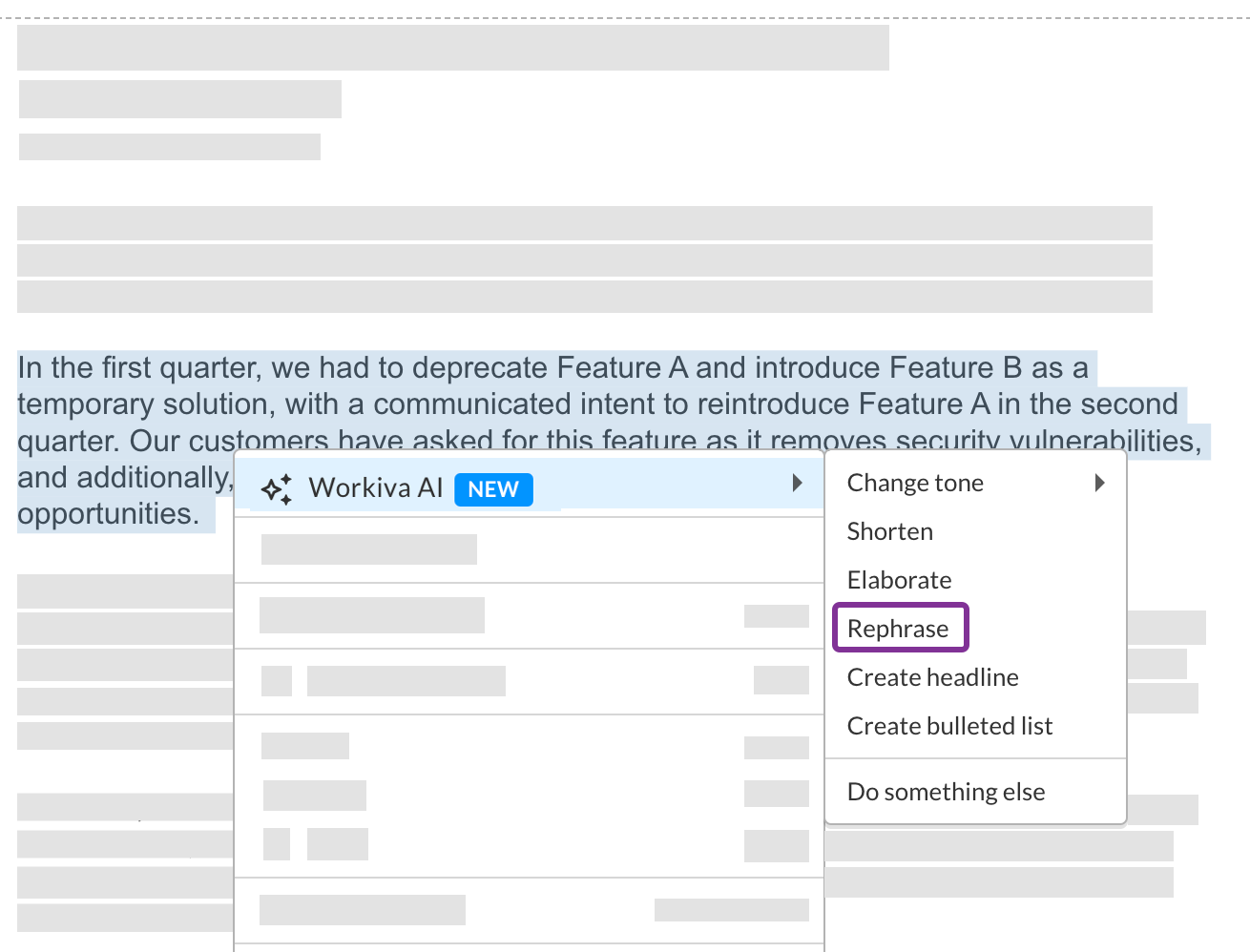Click Do something else at the menu bottom
This screenshot has height=952, width=1250.
(946, 791)
